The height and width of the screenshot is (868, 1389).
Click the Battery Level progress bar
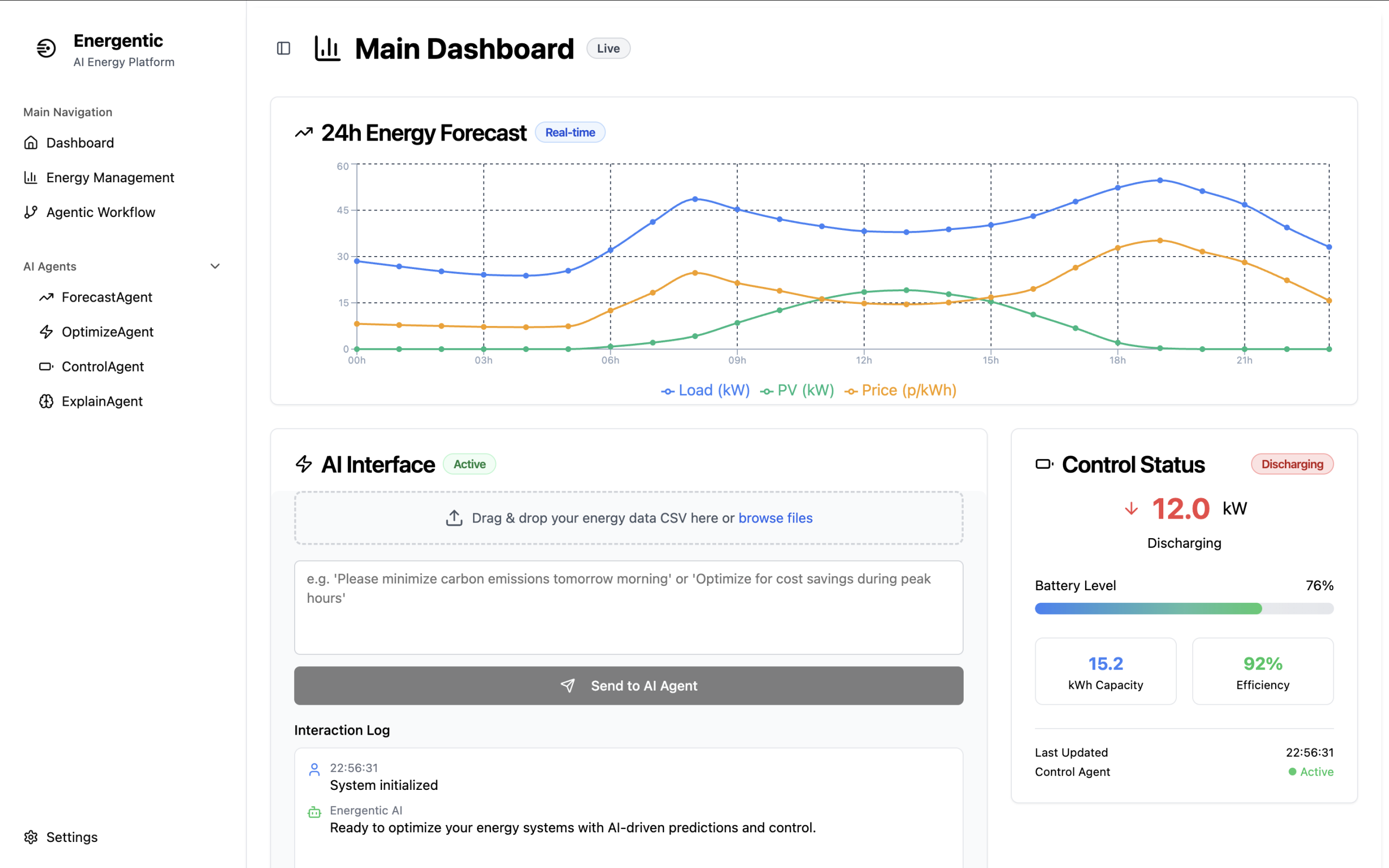point(1183,609)
